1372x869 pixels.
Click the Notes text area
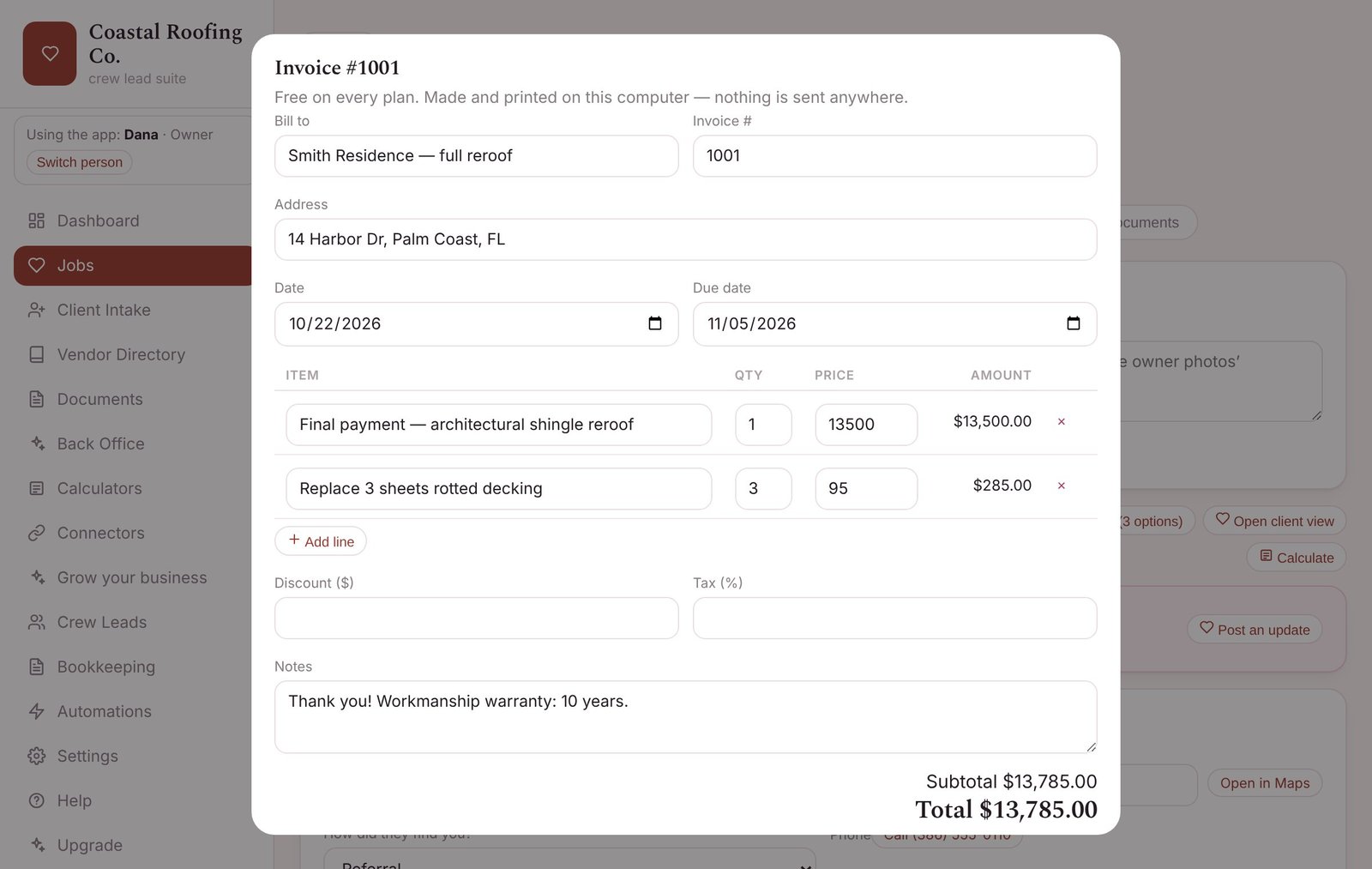[686, 717]
